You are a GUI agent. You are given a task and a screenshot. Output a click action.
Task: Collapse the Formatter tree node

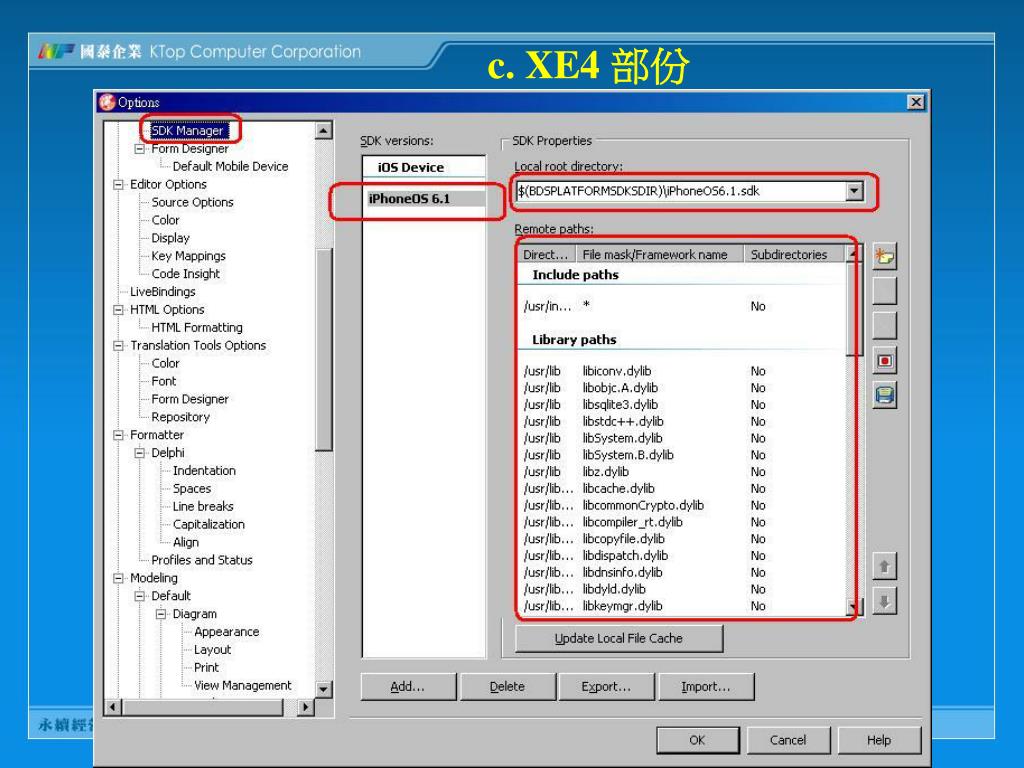point(118,435)
